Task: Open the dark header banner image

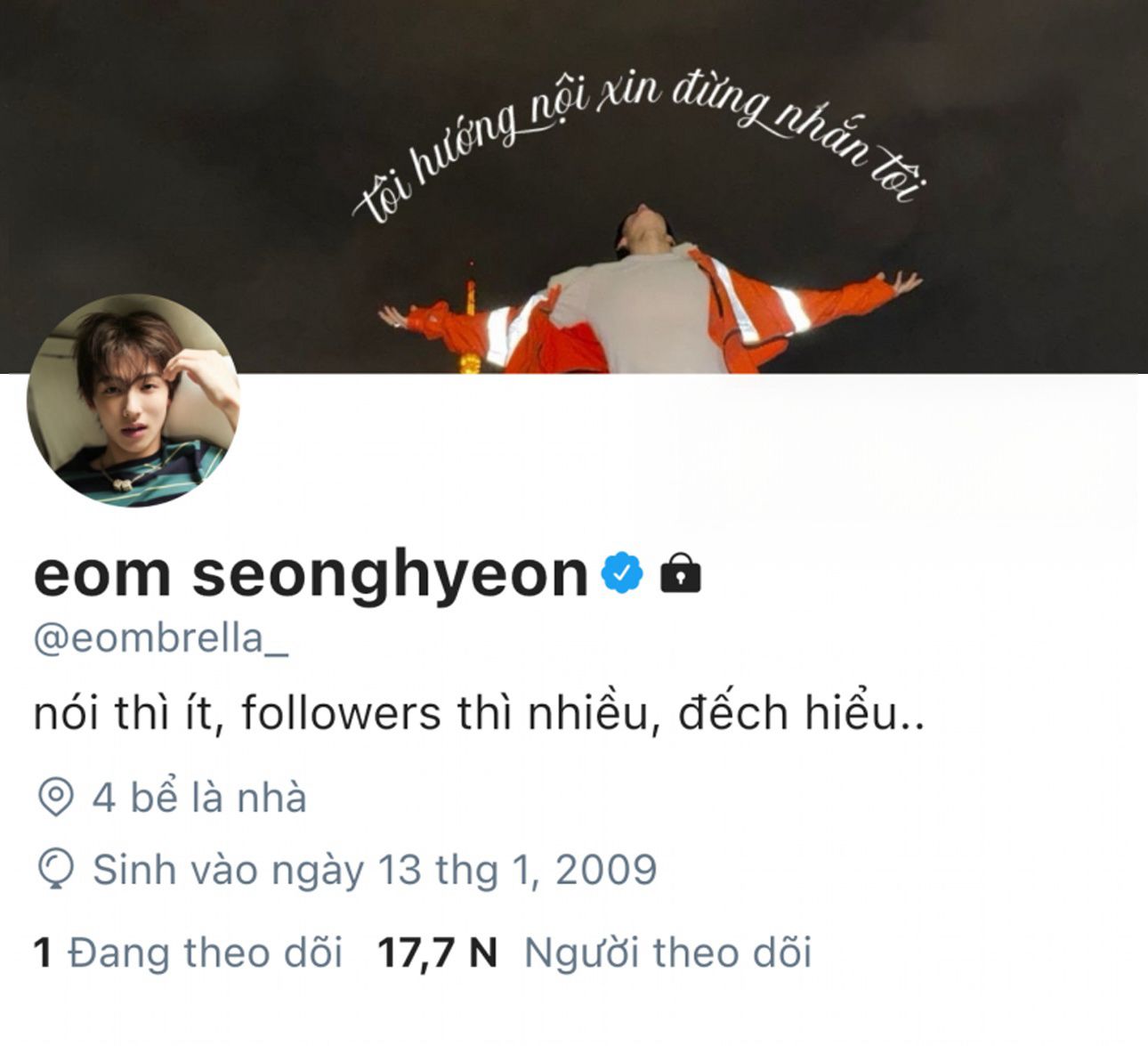Action: (574, 186)
